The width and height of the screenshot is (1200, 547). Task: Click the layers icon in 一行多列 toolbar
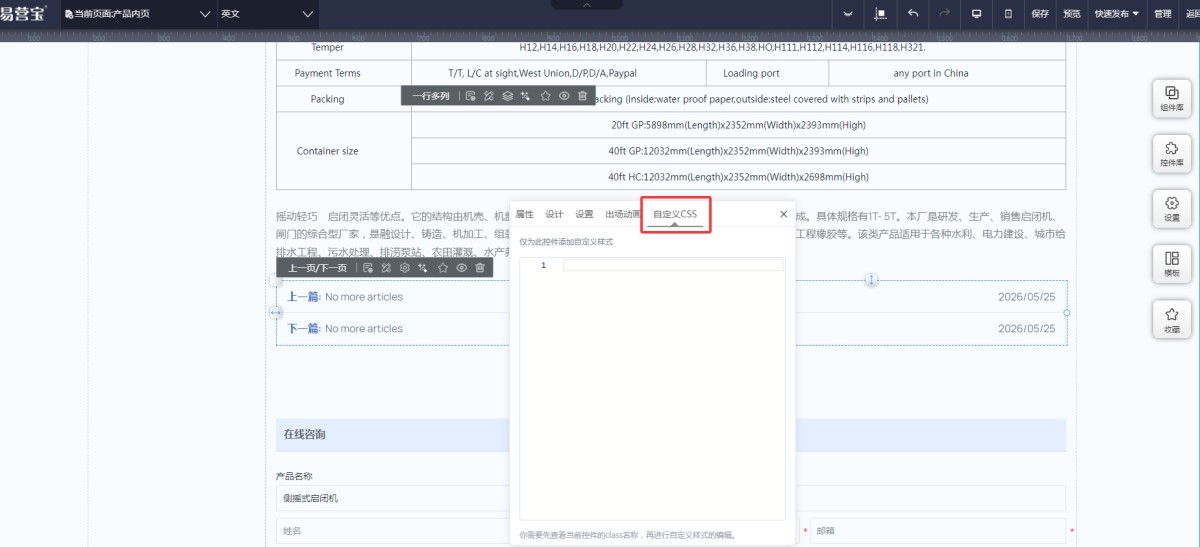pyautogui.click(x=507, y=96)
